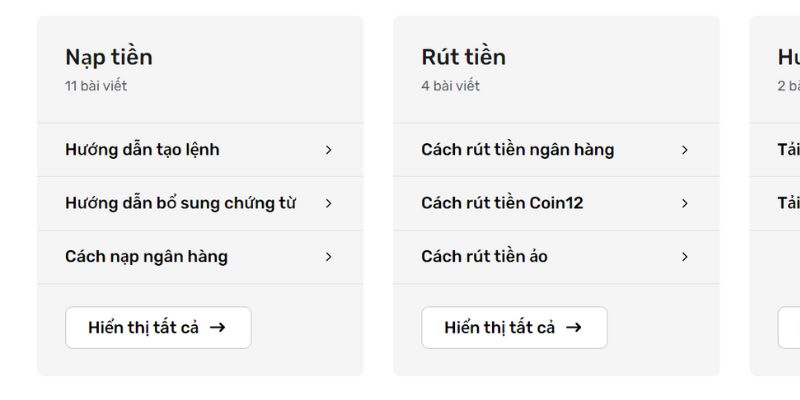Click arrow icon in Nạp tiền's Hiển thị tất cả

tap(218, 327)
